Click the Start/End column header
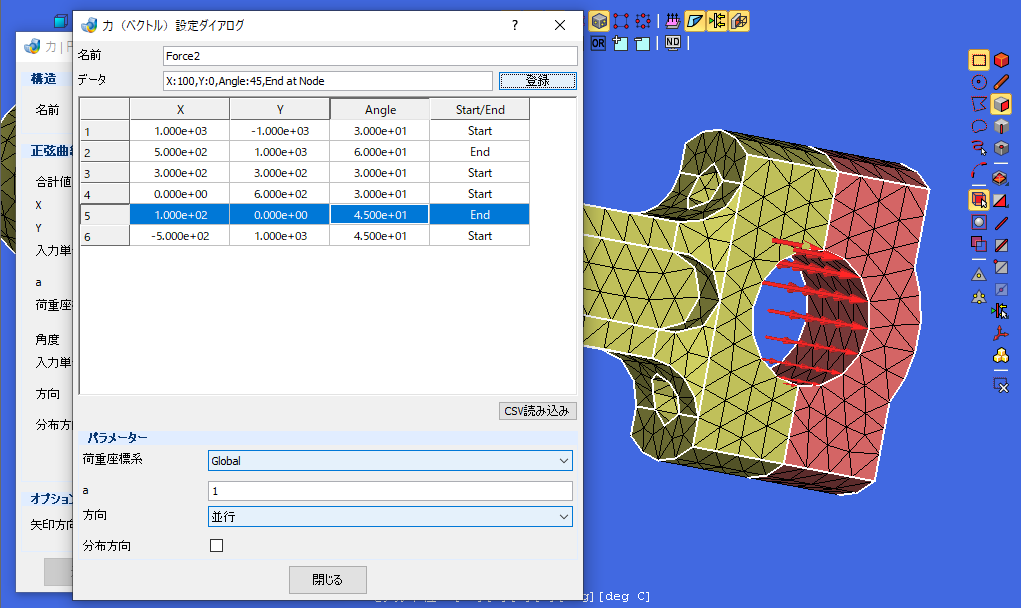This screenshot has width=1021, height=608. coord(480,109)
